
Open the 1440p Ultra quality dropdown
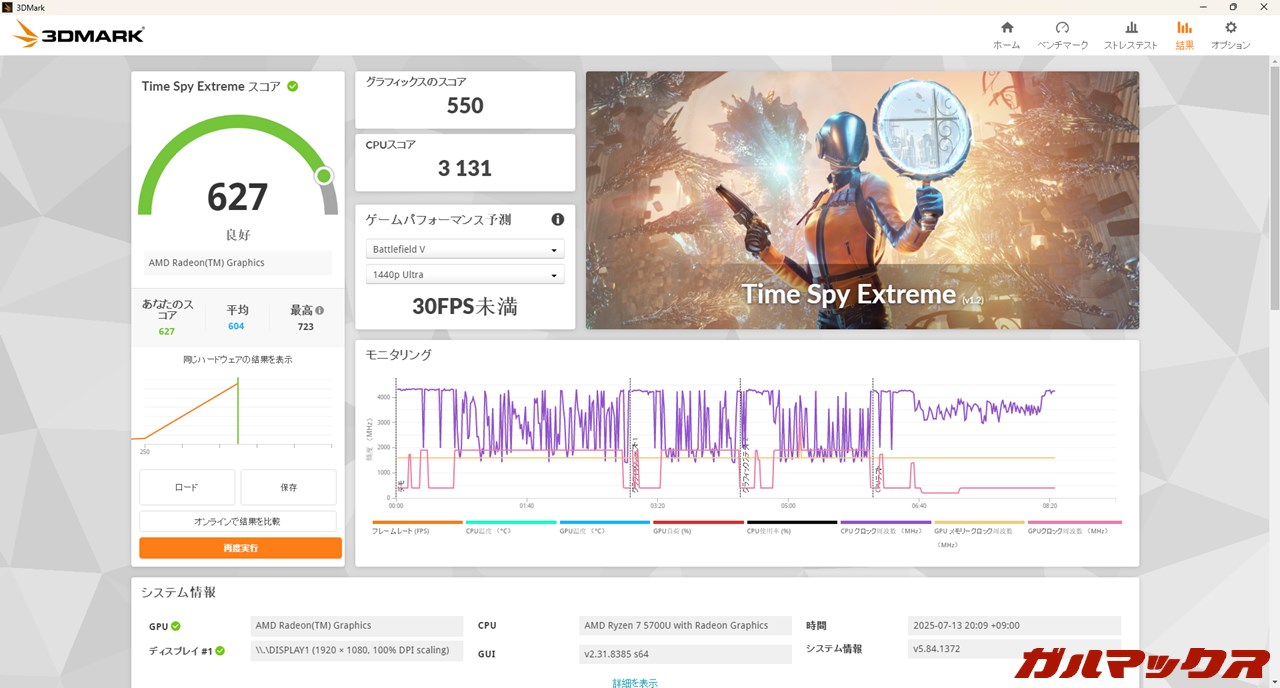(465, 275)
